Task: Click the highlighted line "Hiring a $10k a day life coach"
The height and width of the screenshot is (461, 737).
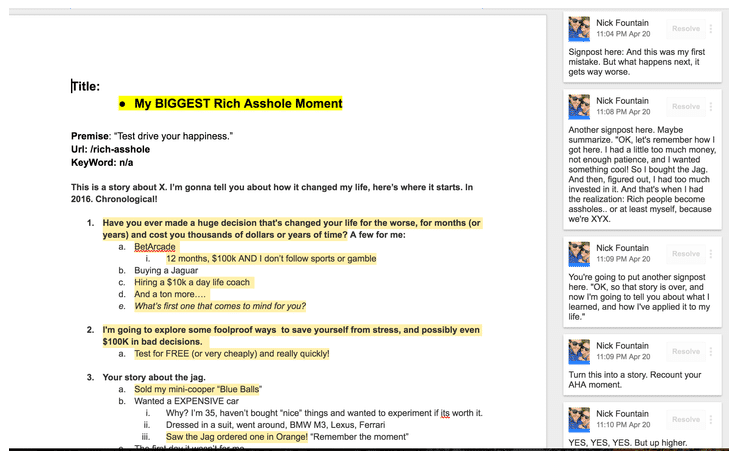Action: 192,282
